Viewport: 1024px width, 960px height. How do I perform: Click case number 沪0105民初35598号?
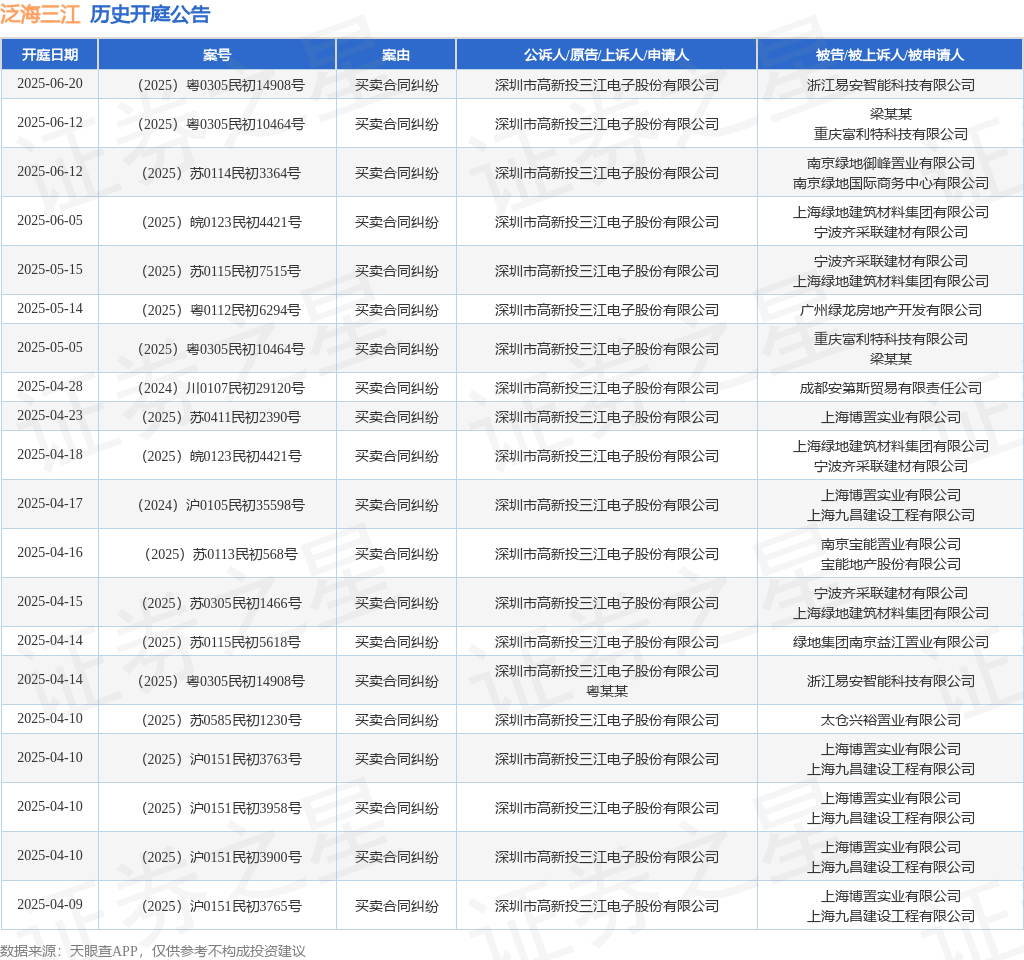pyautogui.click(x=245, y=505)
